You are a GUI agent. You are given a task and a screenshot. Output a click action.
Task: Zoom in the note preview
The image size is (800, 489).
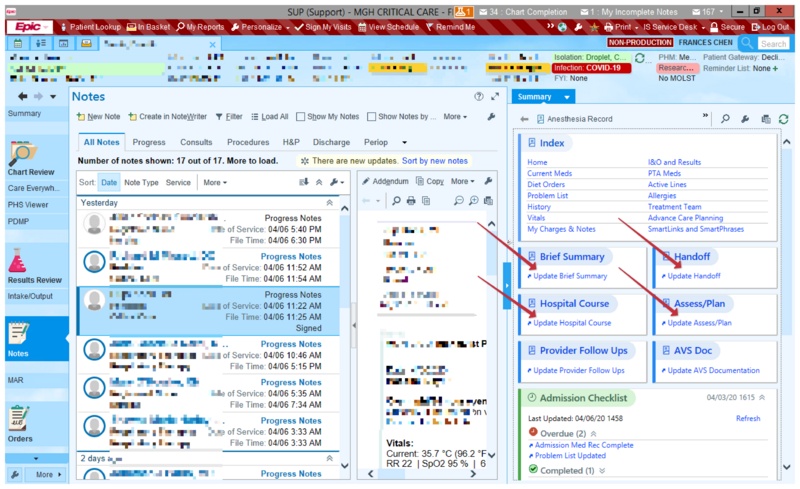pyautogui.click(x=474, y=201)
